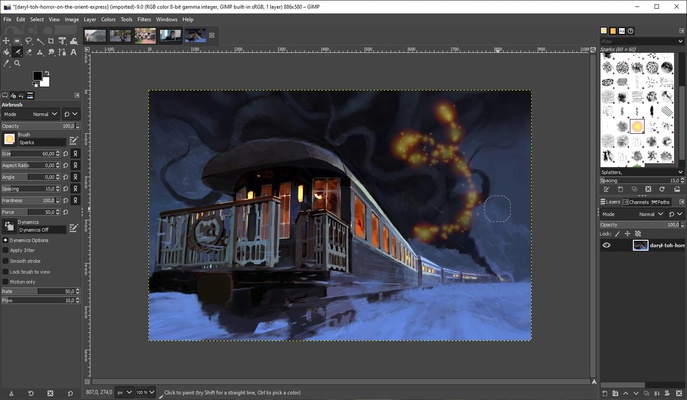Open the Dynamics picker

pyautogui.click(x=9, y=227)
